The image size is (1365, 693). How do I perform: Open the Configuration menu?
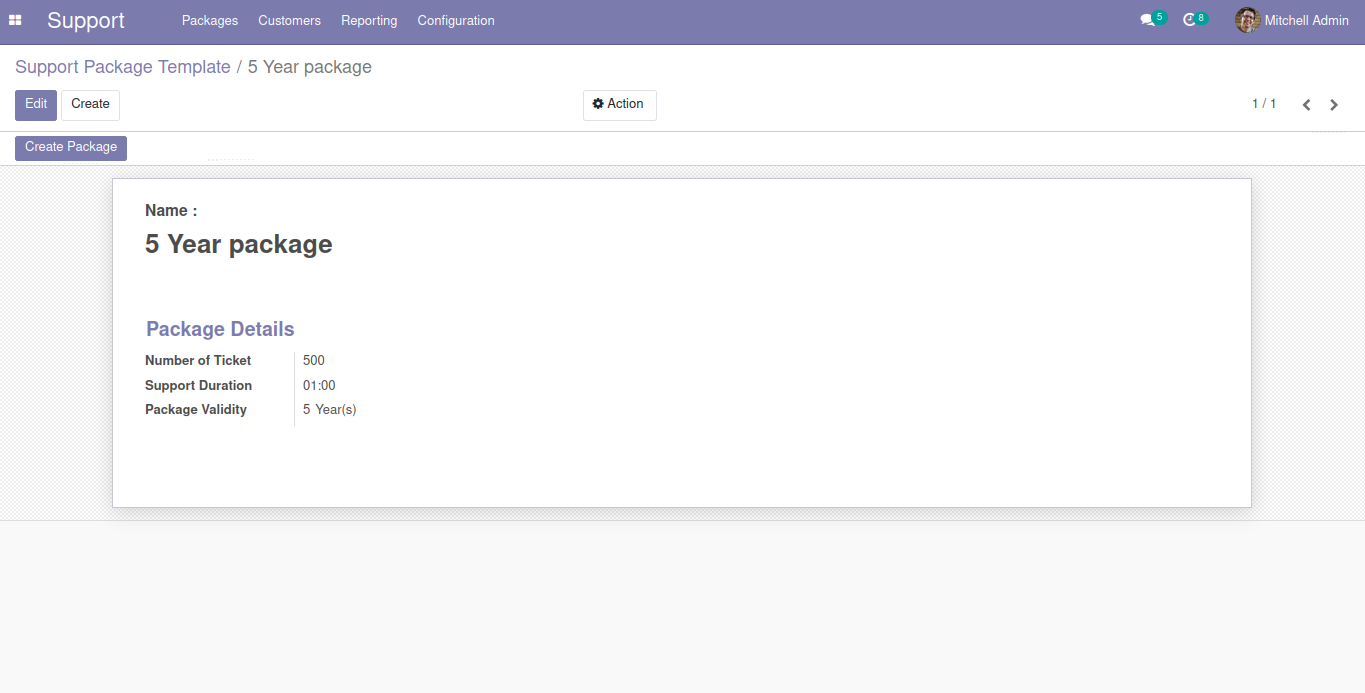[456, 20]
